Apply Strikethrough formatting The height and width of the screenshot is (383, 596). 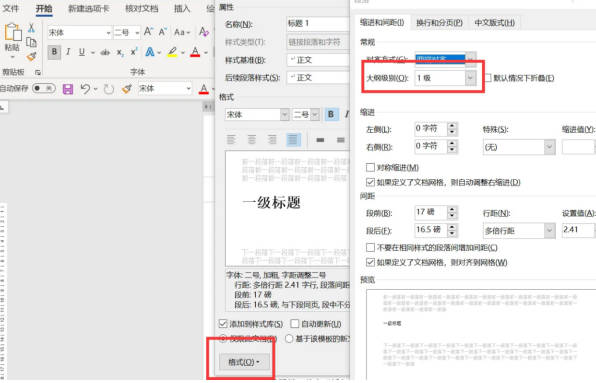click(x=105, y=52)
